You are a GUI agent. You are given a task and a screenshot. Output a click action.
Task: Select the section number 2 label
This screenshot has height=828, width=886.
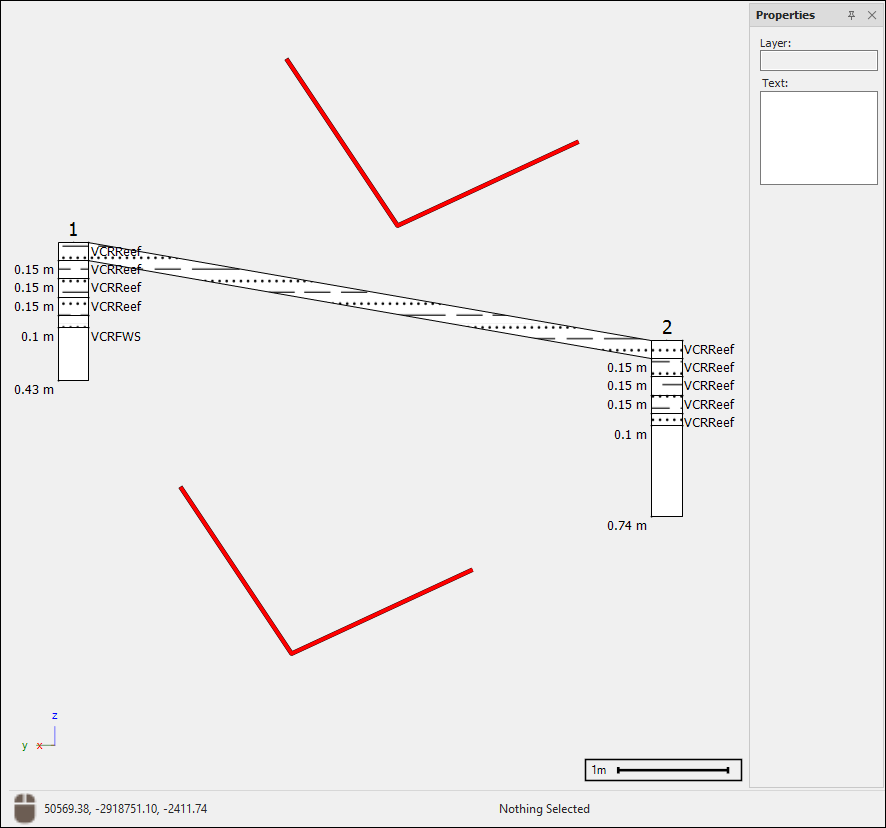[667, 328]
